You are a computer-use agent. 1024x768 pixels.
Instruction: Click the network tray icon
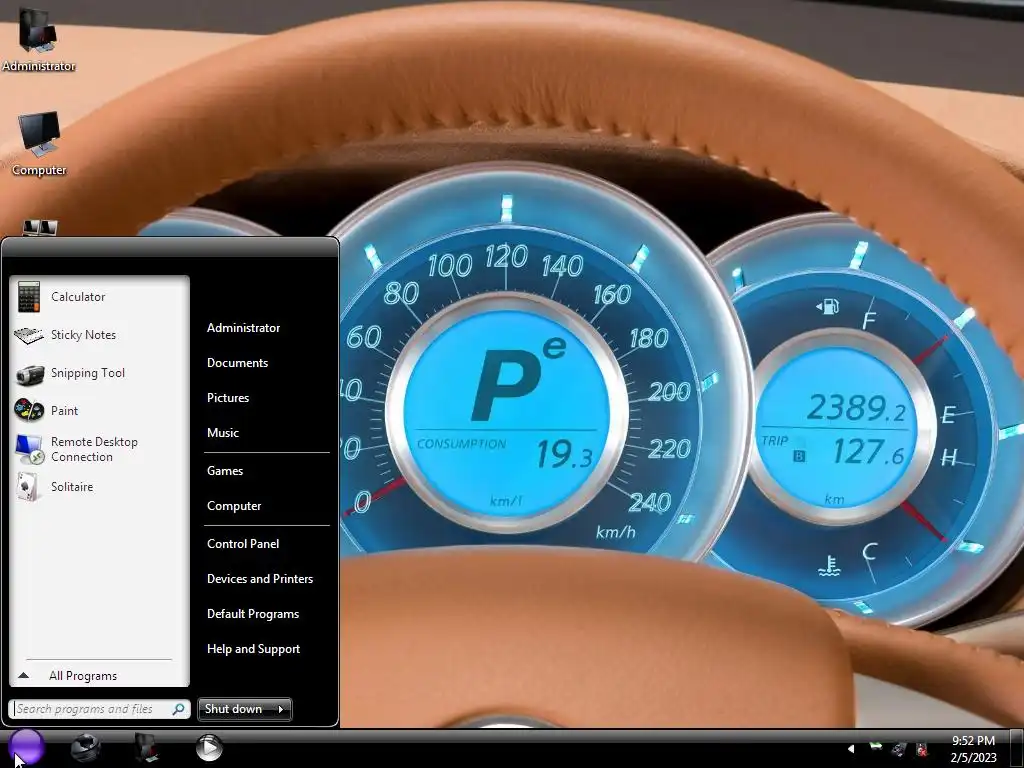[x=899, y=749]
